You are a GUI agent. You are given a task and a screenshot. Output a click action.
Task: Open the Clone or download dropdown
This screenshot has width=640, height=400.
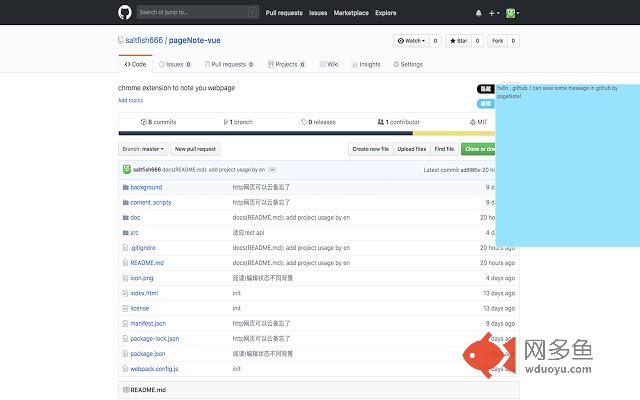tap(478, 149)
